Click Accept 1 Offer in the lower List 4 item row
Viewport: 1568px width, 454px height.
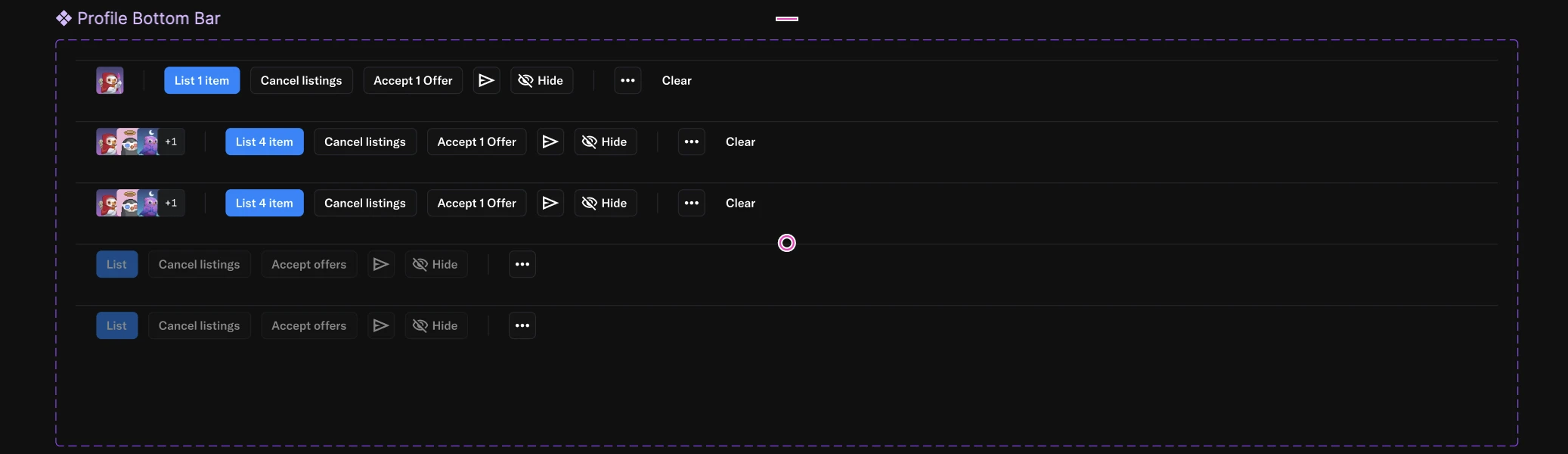coord(477,203)
